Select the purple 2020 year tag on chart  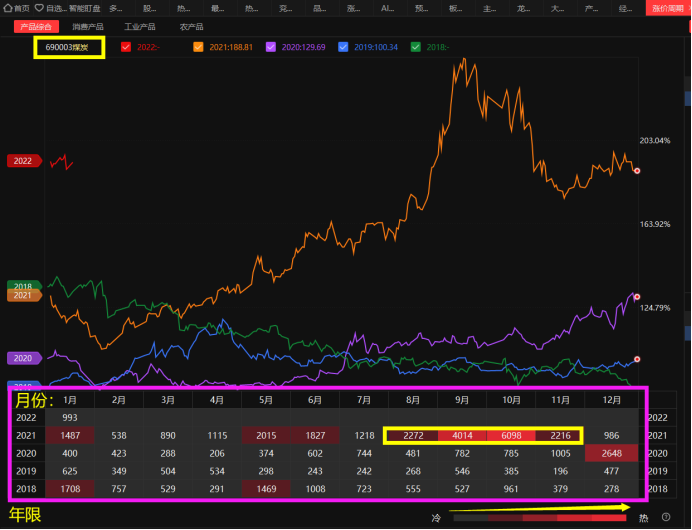pyautogui.click(x=24, y=358)
